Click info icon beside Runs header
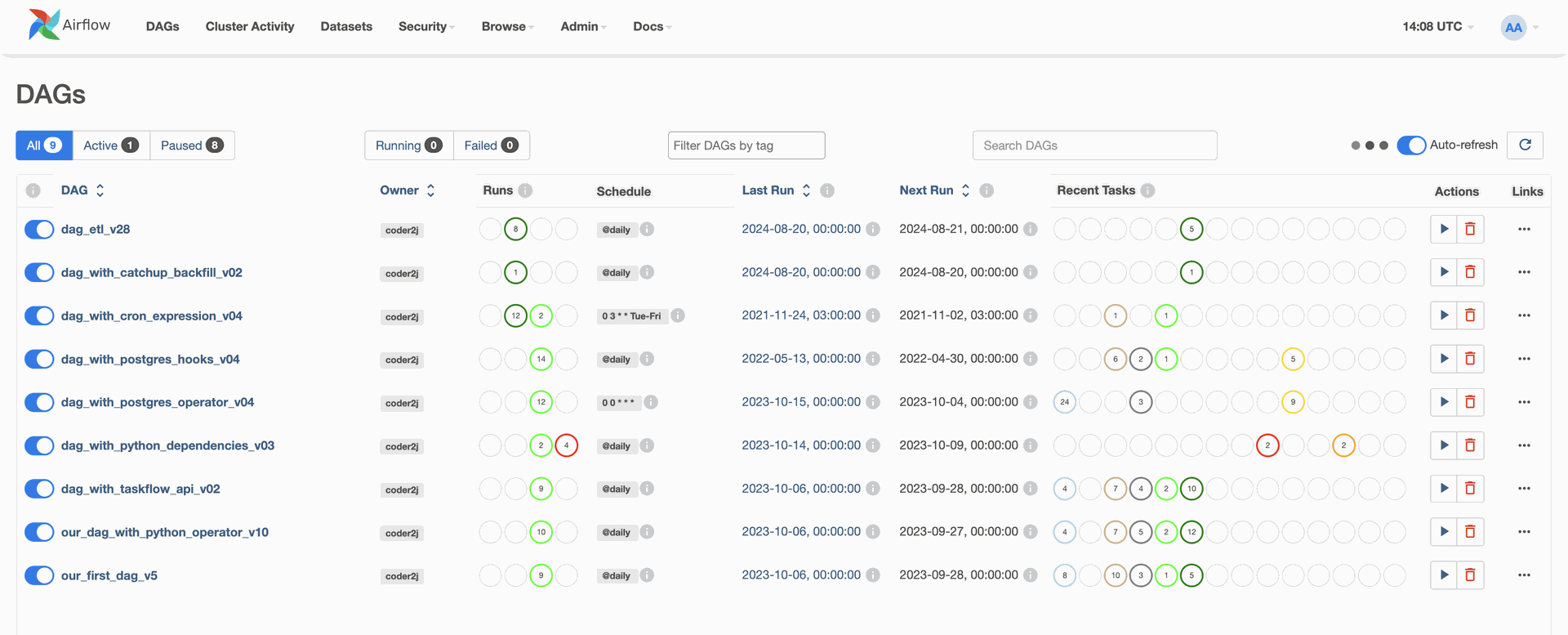This screenshot has width=1568, height=635. point(525,190)
